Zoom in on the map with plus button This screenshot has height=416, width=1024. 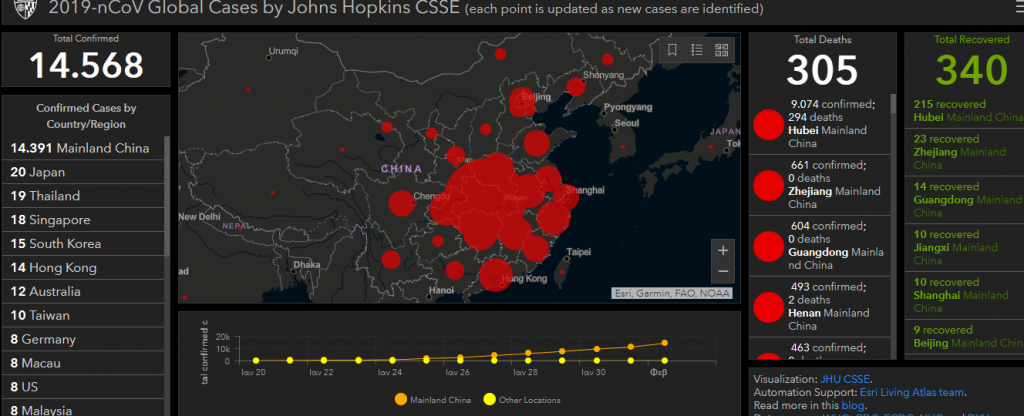723,250
